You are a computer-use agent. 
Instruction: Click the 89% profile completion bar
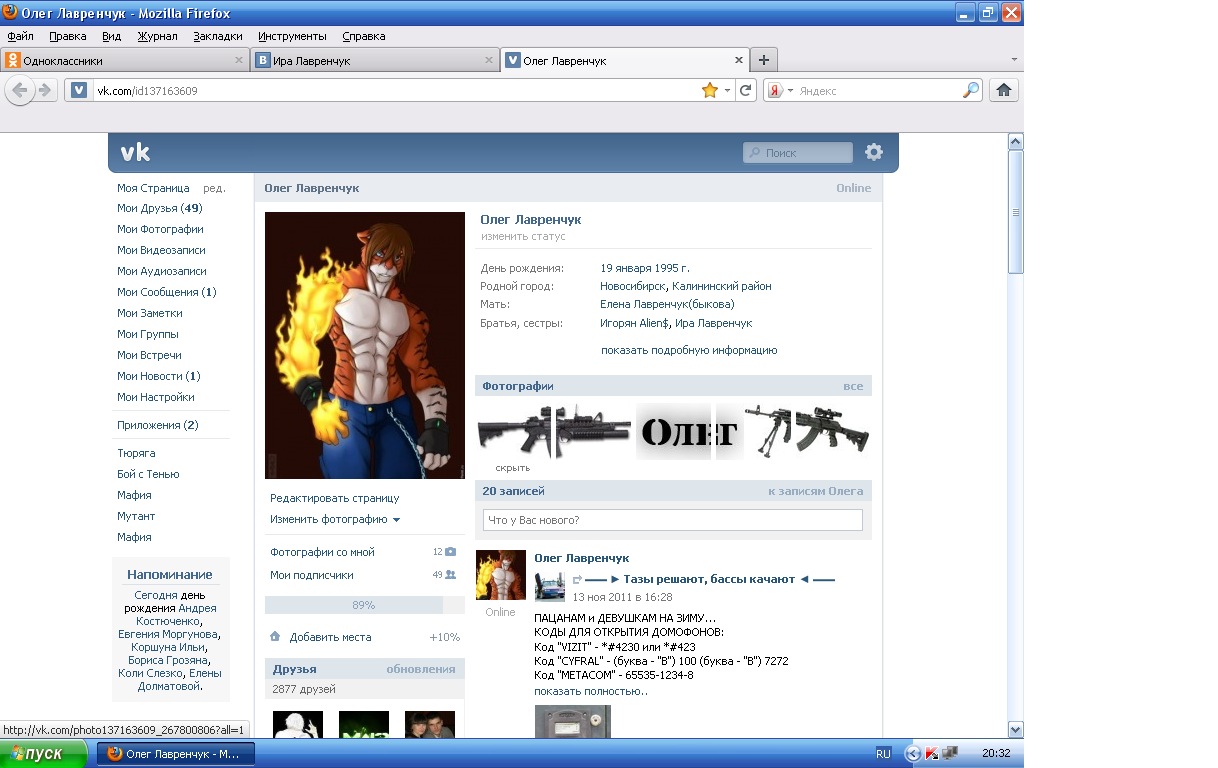click(364, 605)
